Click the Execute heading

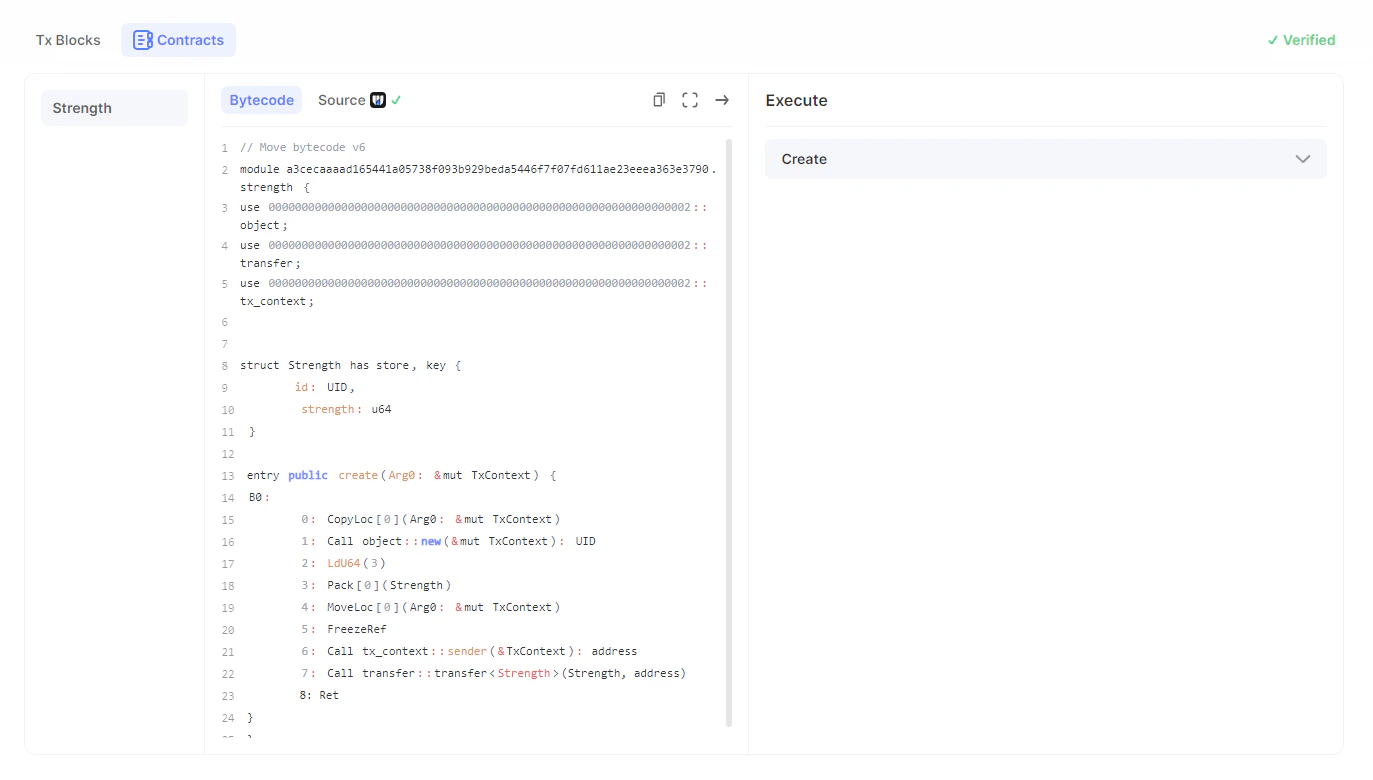click(x=797, y=100)
